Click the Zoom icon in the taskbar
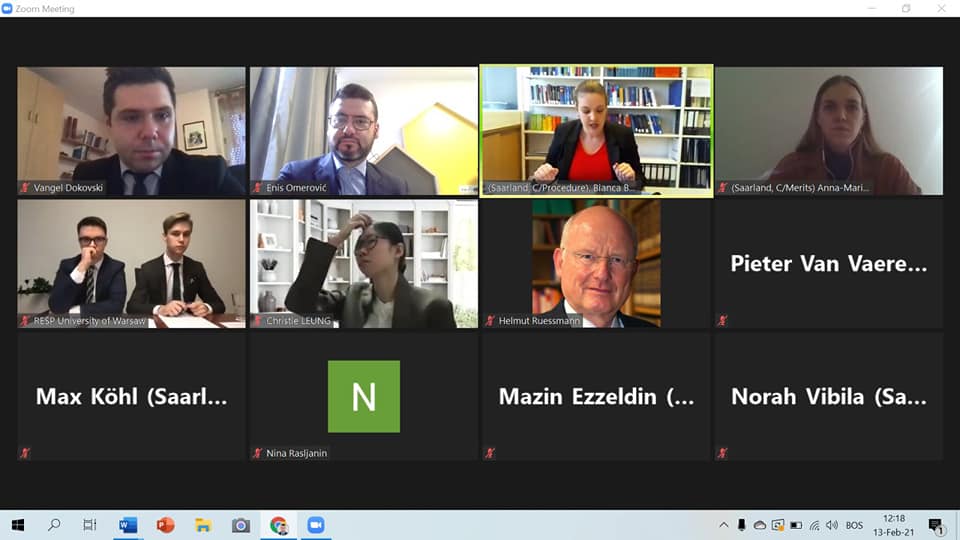 [316, 525]
